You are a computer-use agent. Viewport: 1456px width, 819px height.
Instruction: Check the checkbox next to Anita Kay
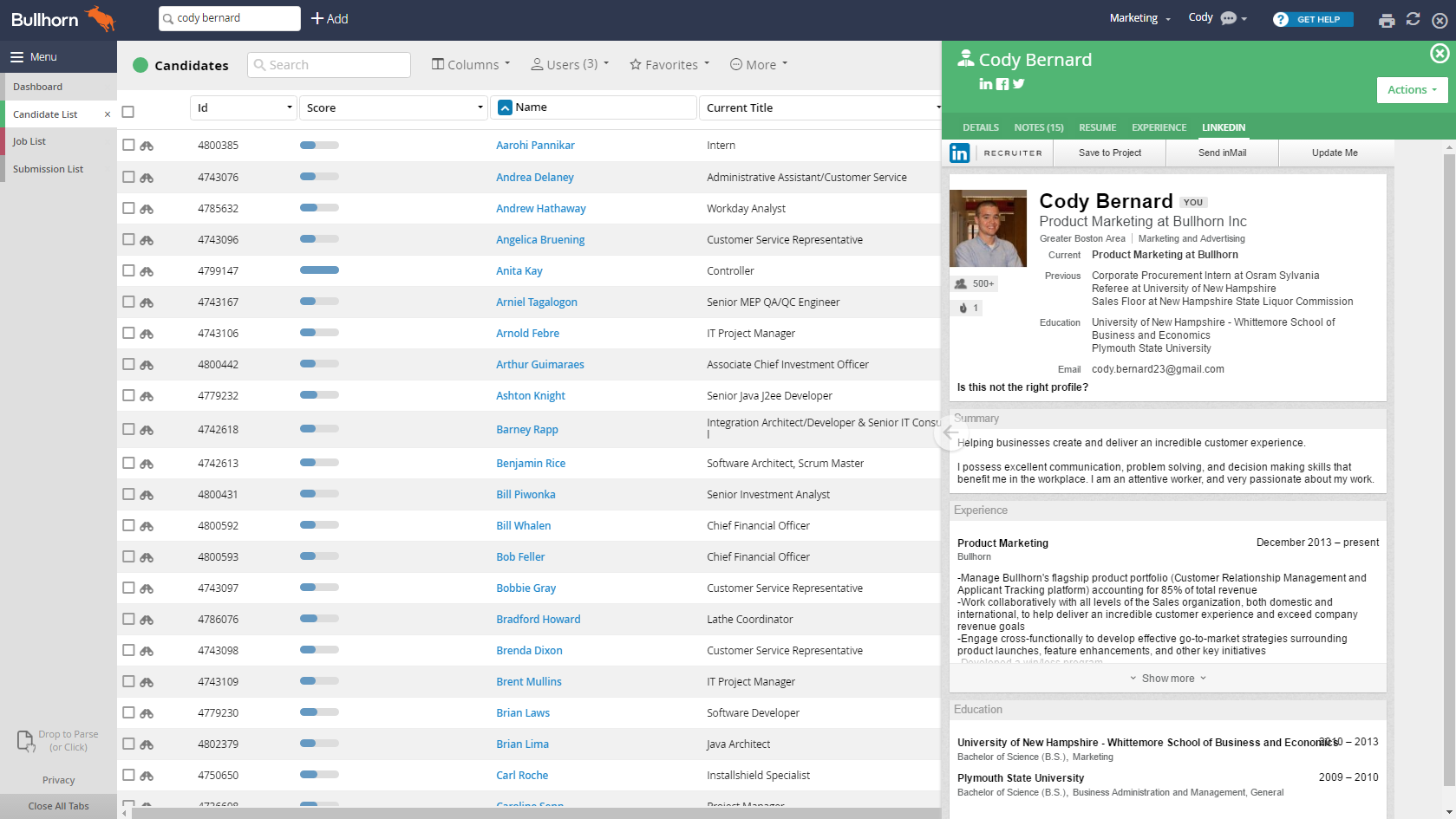(x=127, y=270)
